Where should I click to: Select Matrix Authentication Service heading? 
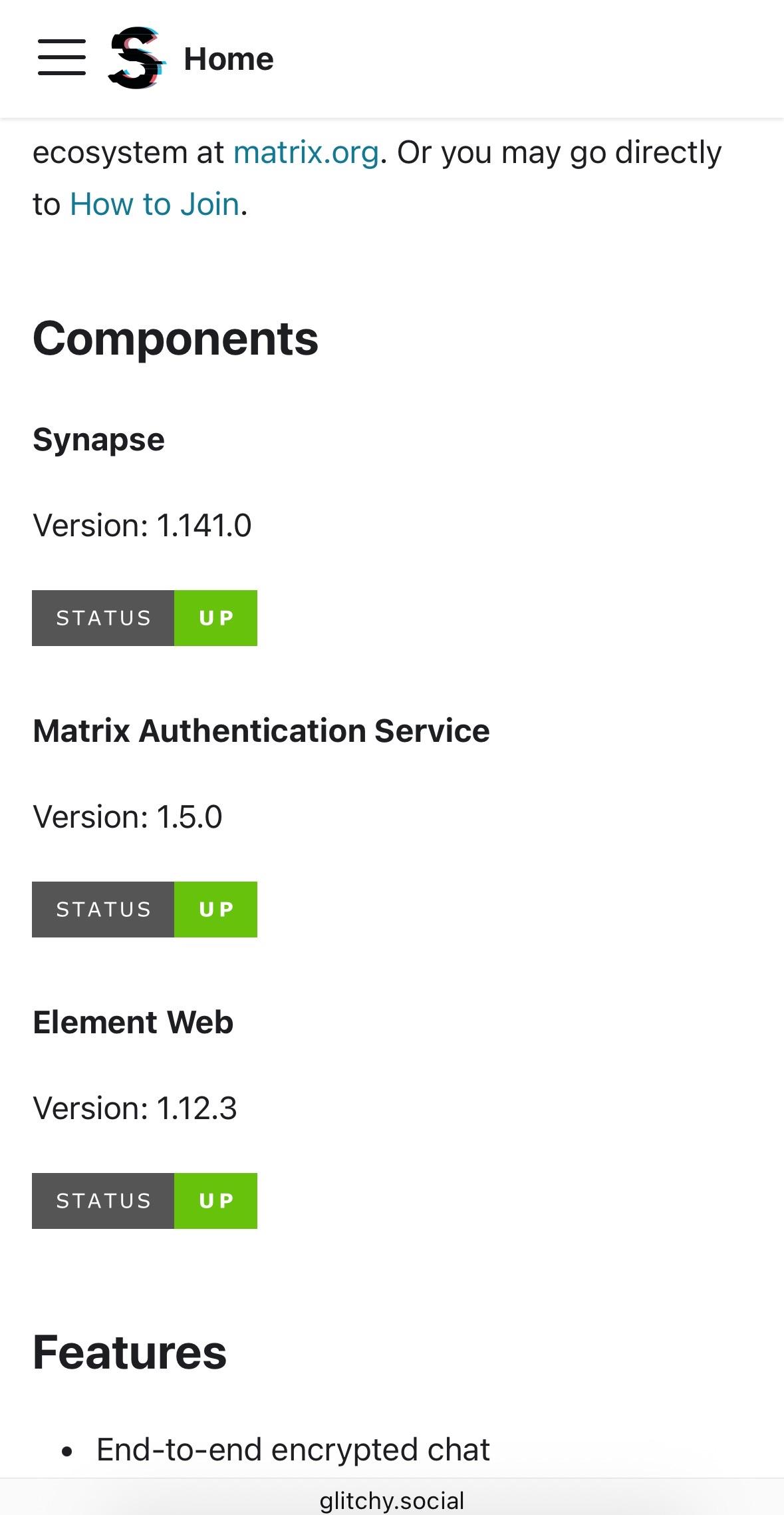click(x=261, y=731)
